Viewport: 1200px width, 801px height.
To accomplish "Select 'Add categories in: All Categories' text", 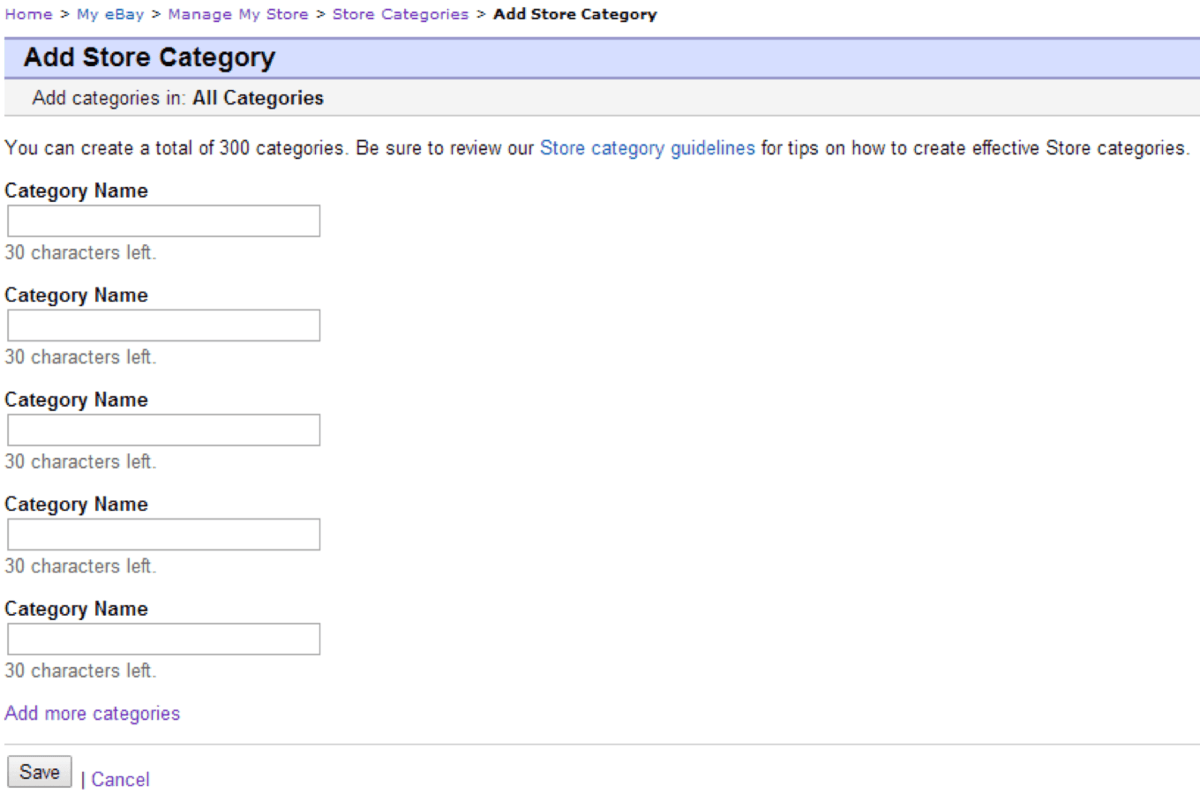I will 178,98.
